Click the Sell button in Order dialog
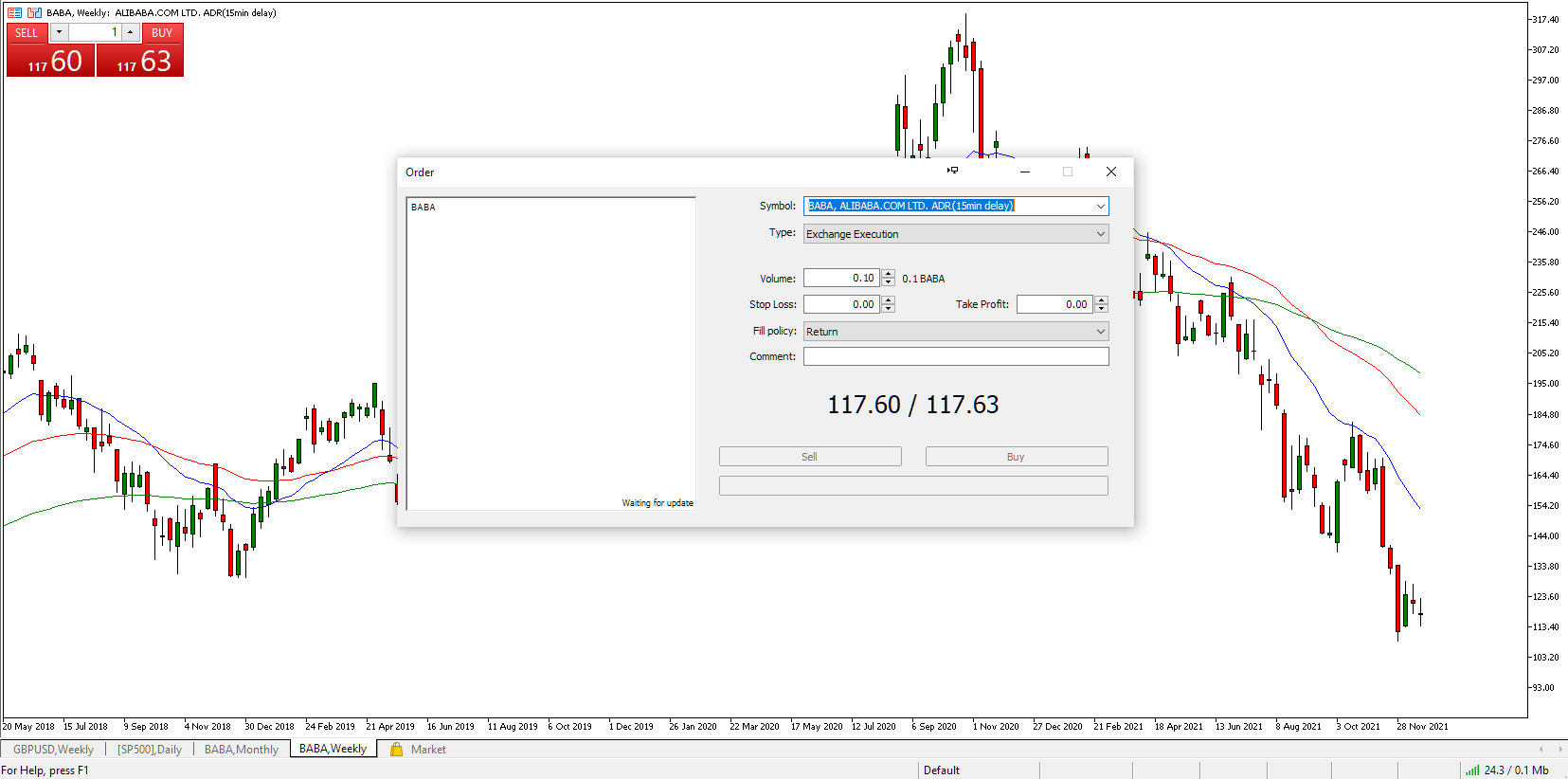This screenshot has width=1568, height=779. (x=810, y=457)
